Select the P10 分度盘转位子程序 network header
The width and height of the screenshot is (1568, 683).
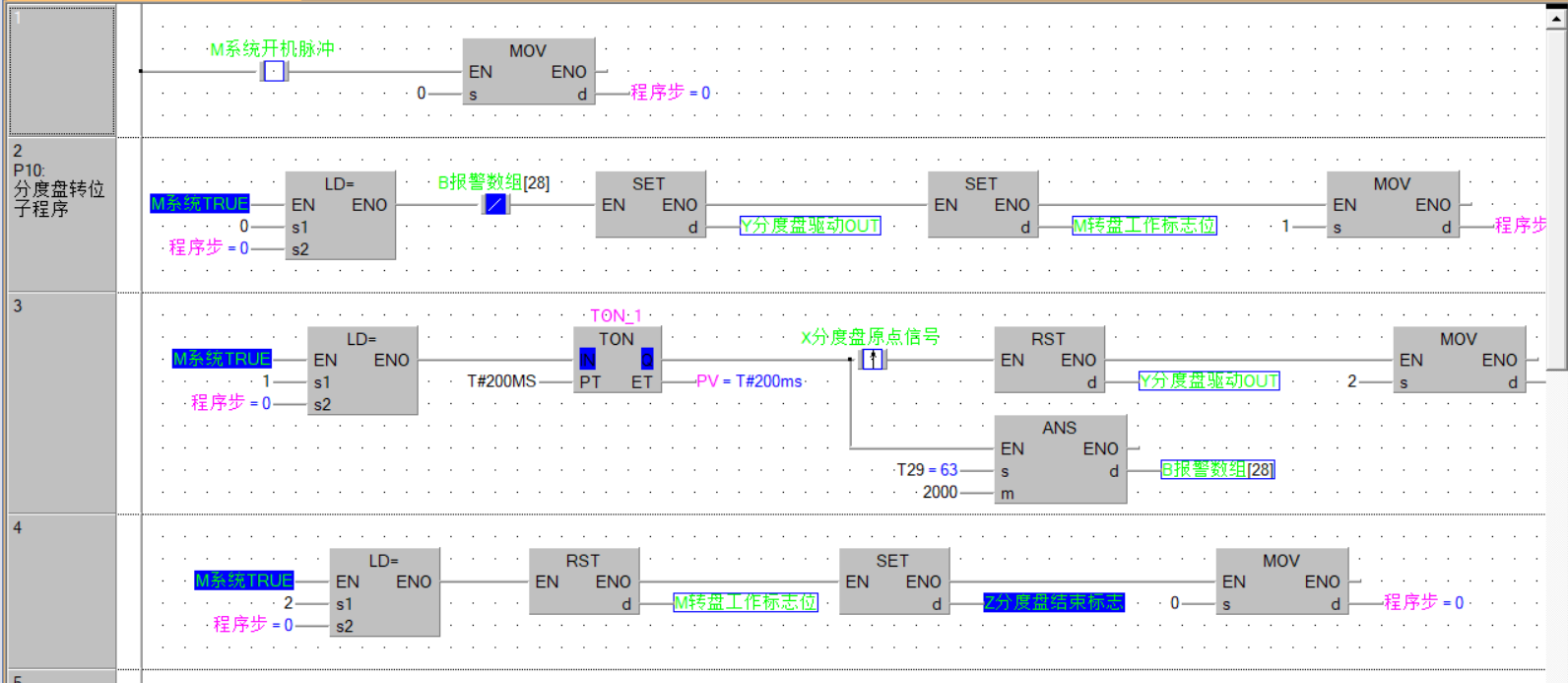tap(61, 215)
